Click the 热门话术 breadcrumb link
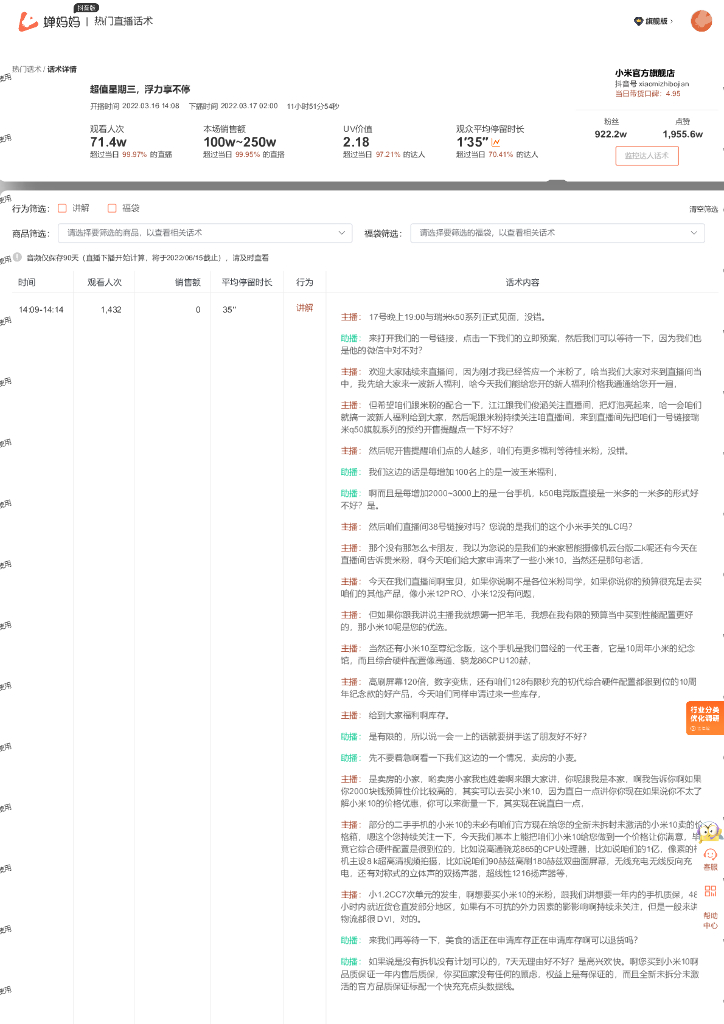The height and width of the screenshot is (1024, 724). click(x=27, y=69)
